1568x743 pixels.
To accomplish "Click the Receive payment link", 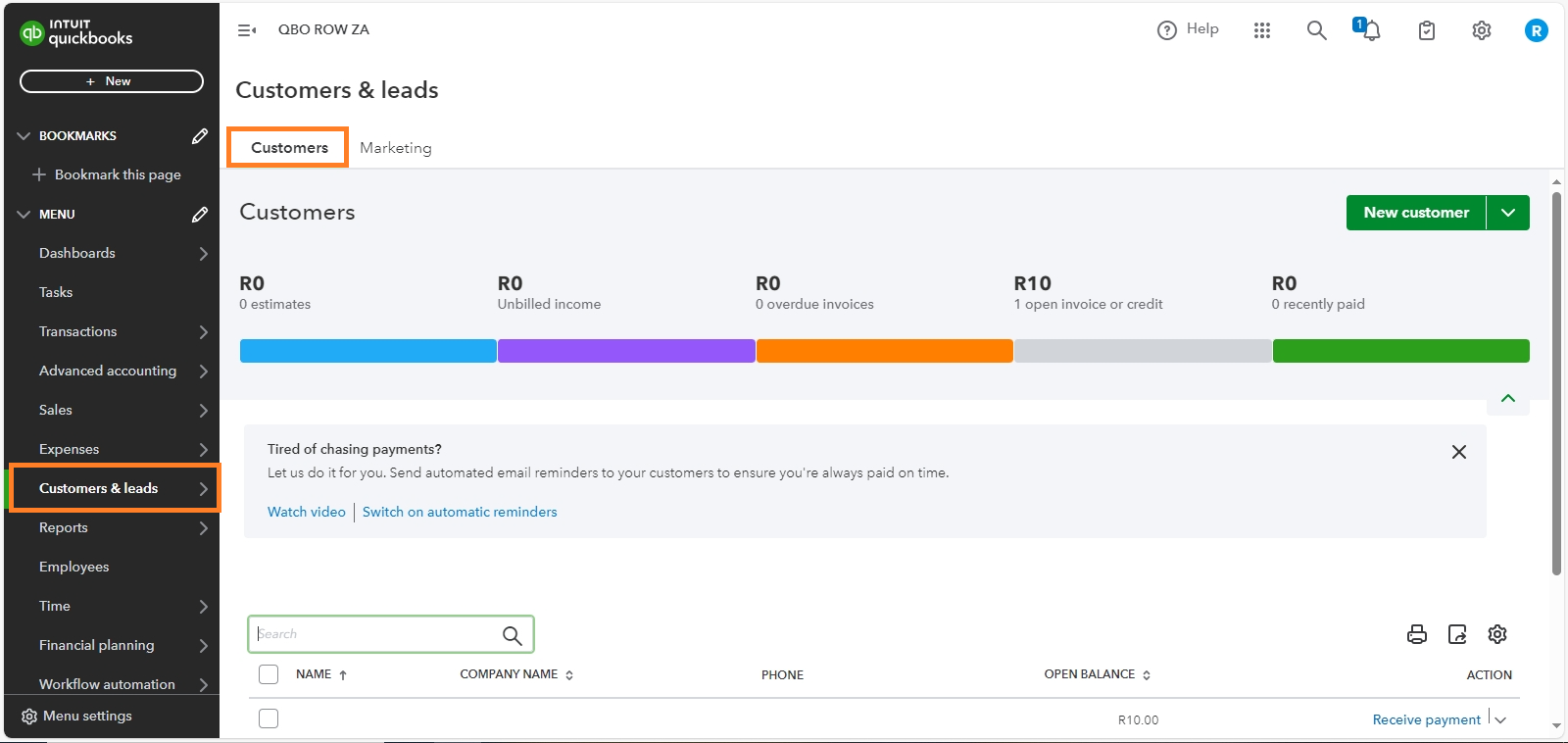I will coord(1426,719).
